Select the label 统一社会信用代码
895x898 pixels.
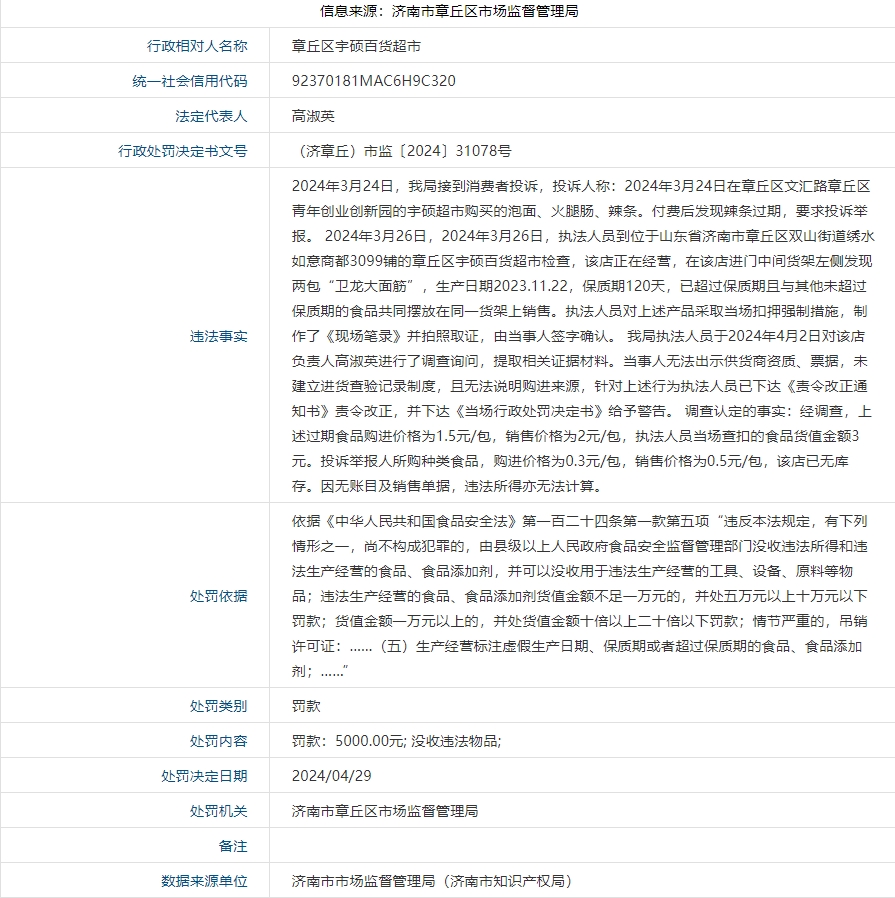pyautogui.click(x=190, y=81)
